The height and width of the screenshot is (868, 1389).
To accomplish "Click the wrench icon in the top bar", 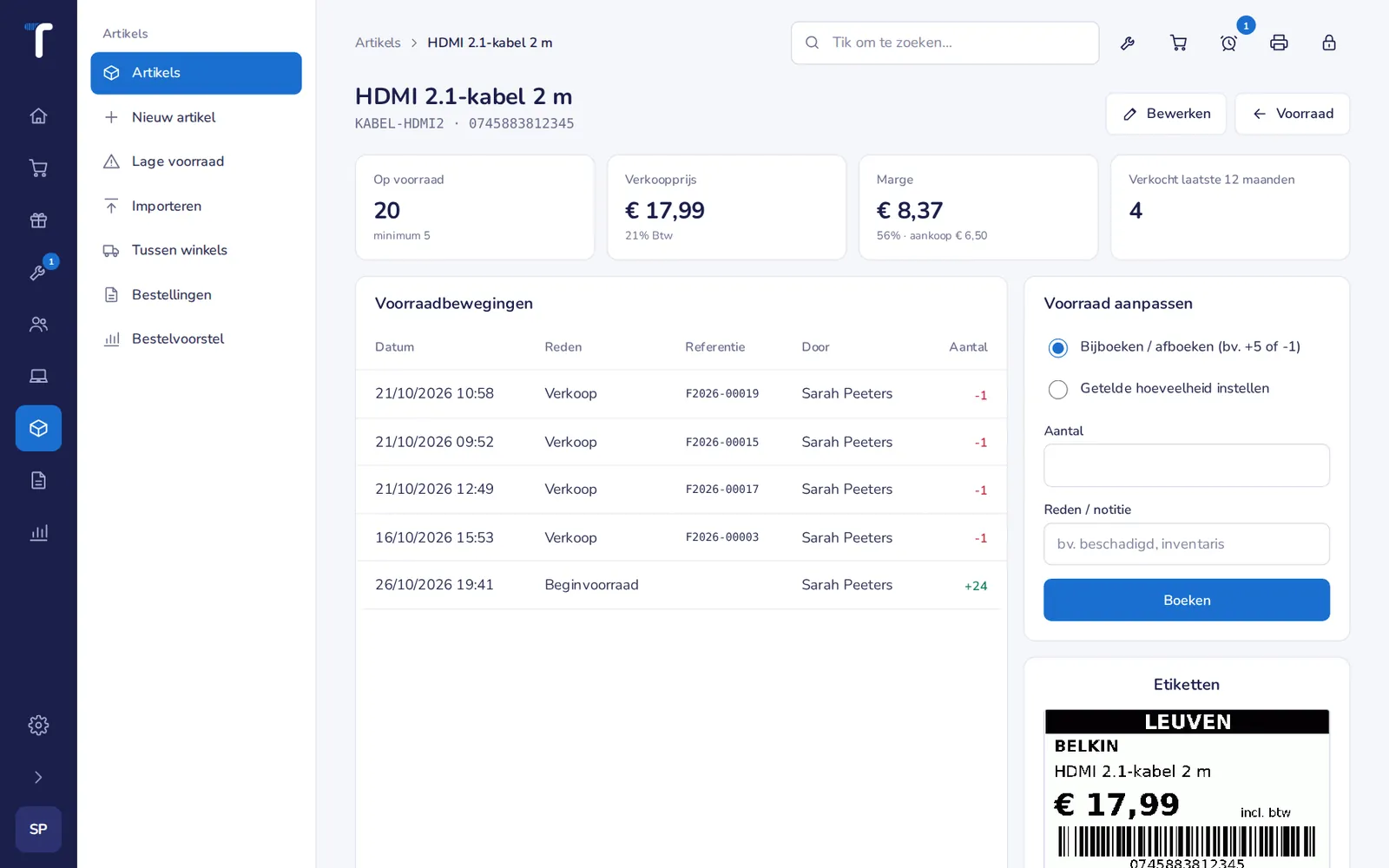I will pyautogui.click(x=1128, y=43).
